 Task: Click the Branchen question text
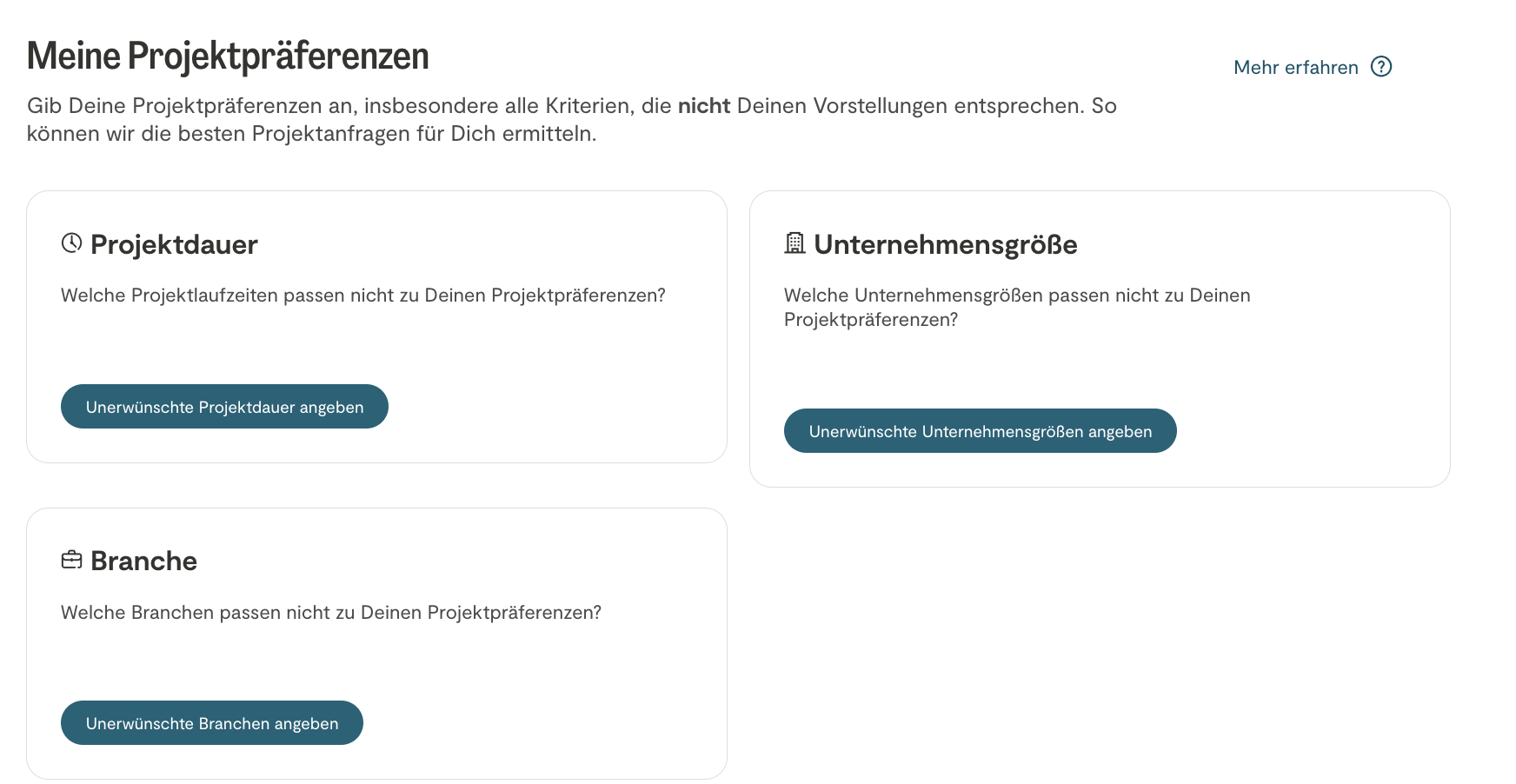pos(330,613)
